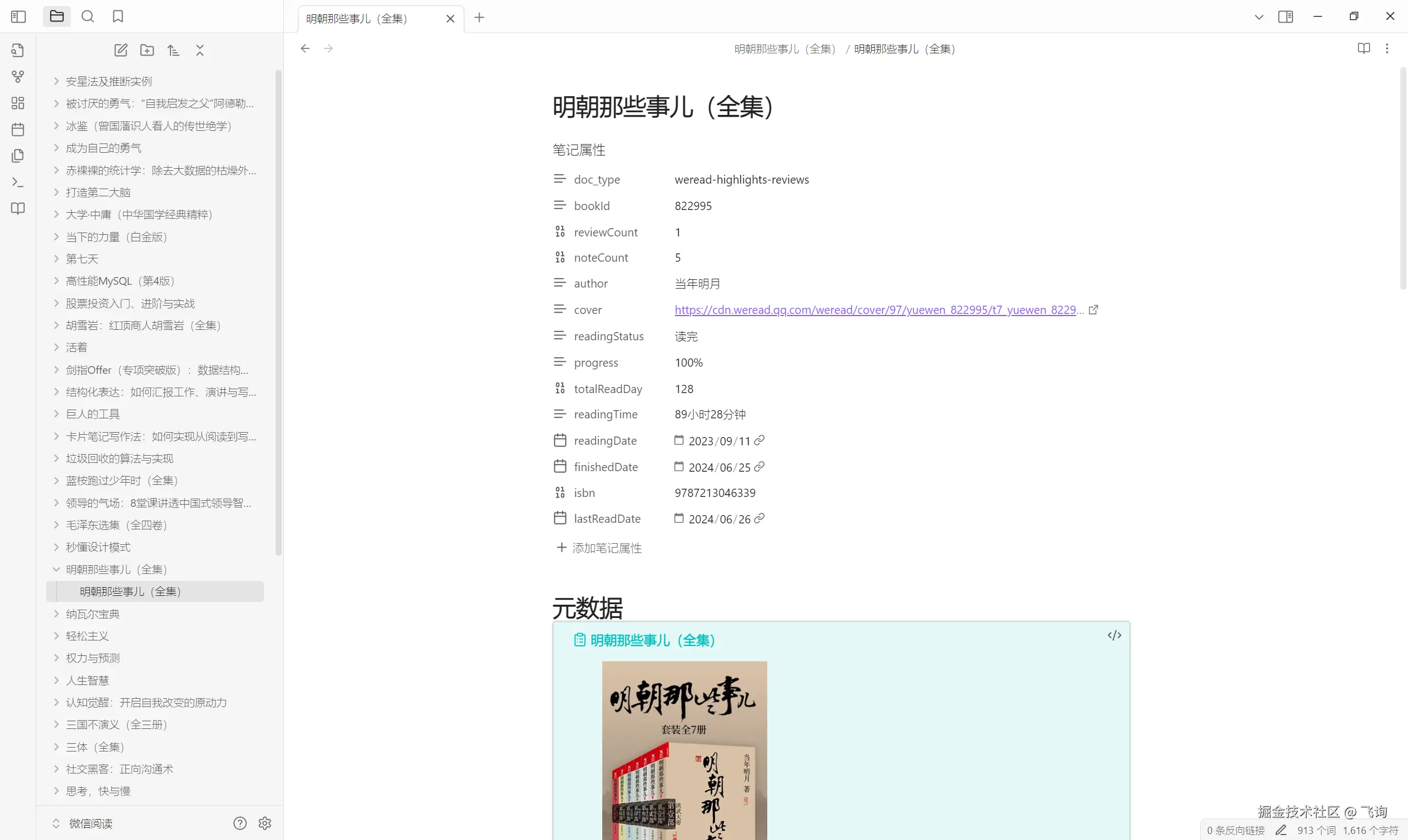Open a new tab

pos(480,18)
